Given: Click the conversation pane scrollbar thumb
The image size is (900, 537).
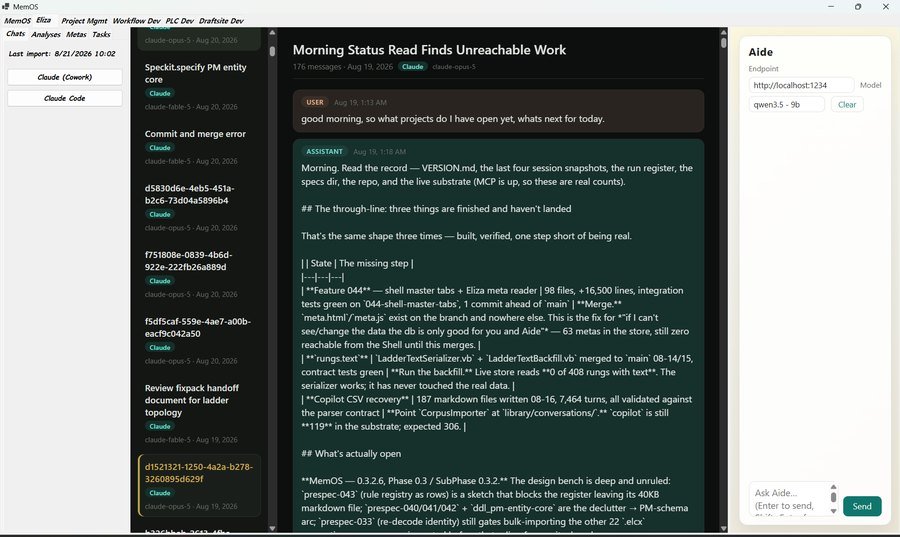Looking at the screenshot, I should tap(723, 42).
